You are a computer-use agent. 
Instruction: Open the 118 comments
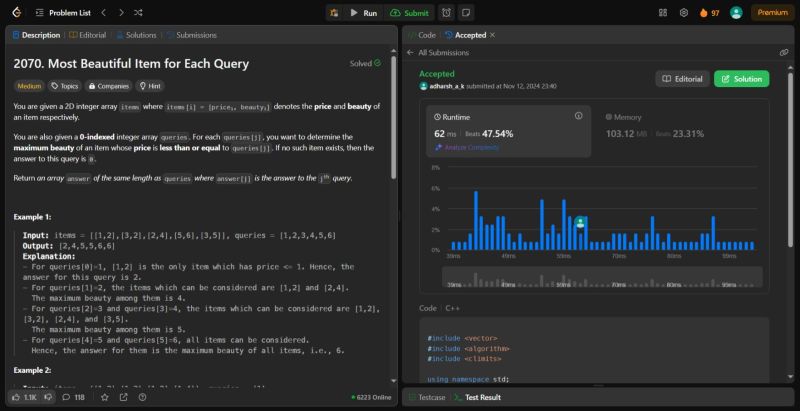pyautogui.click(x=74, y=397)
